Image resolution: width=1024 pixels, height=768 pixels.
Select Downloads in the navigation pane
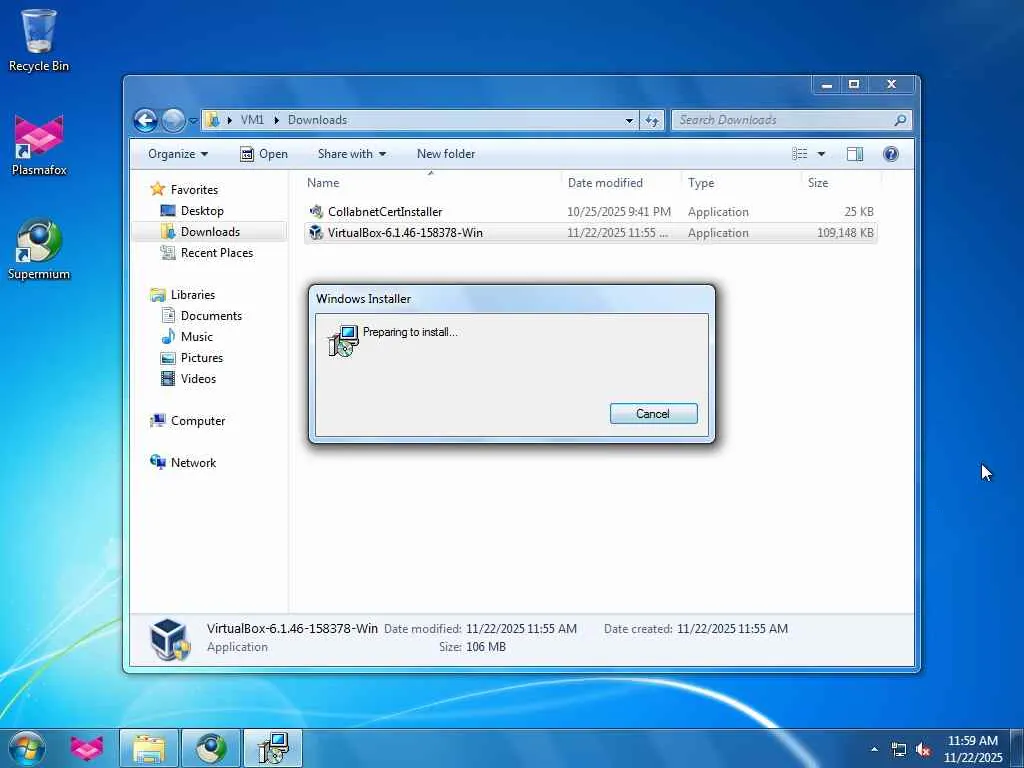pyautogui.click(x=210, y=232)
